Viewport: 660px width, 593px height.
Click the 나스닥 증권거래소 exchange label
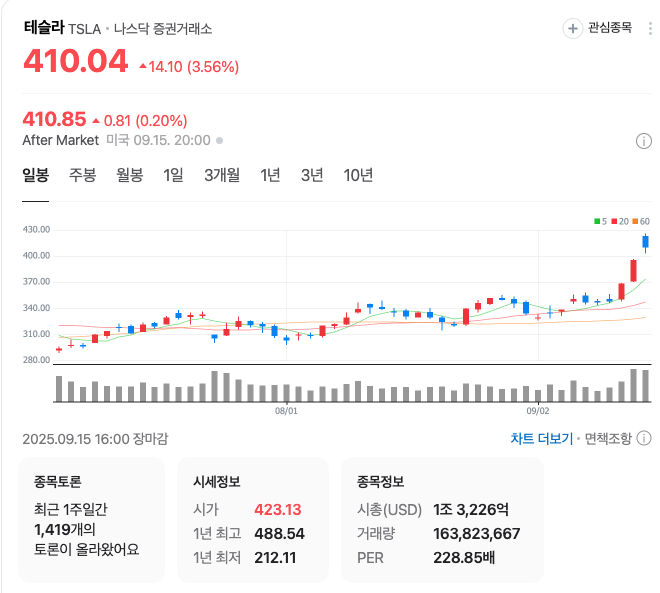(163, 29)
